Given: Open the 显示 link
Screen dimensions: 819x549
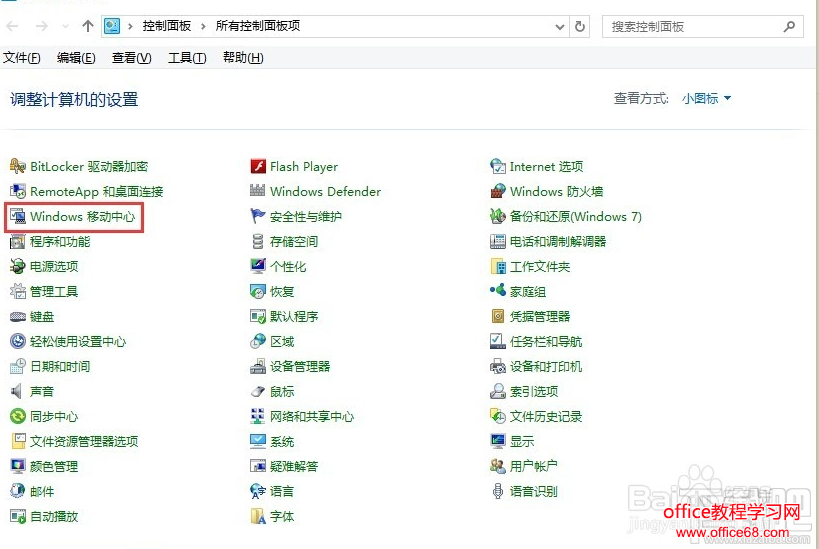Looking at the screenshot, I should coord(522,441).
